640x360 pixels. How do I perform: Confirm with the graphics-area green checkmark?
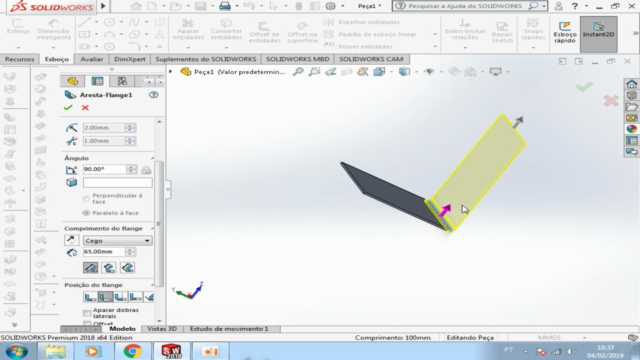[x=584, y=87]
